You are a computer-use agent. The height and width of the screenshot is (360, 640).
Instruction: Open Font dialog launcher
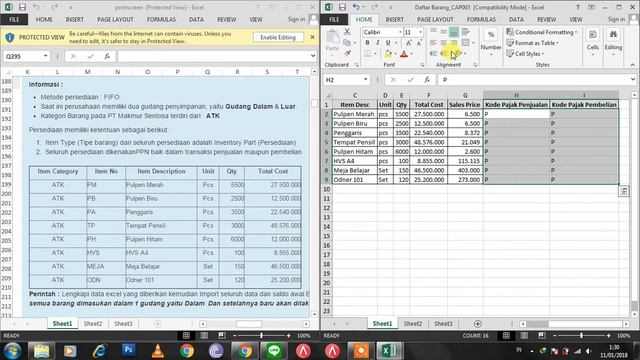[x=422, y=65]
